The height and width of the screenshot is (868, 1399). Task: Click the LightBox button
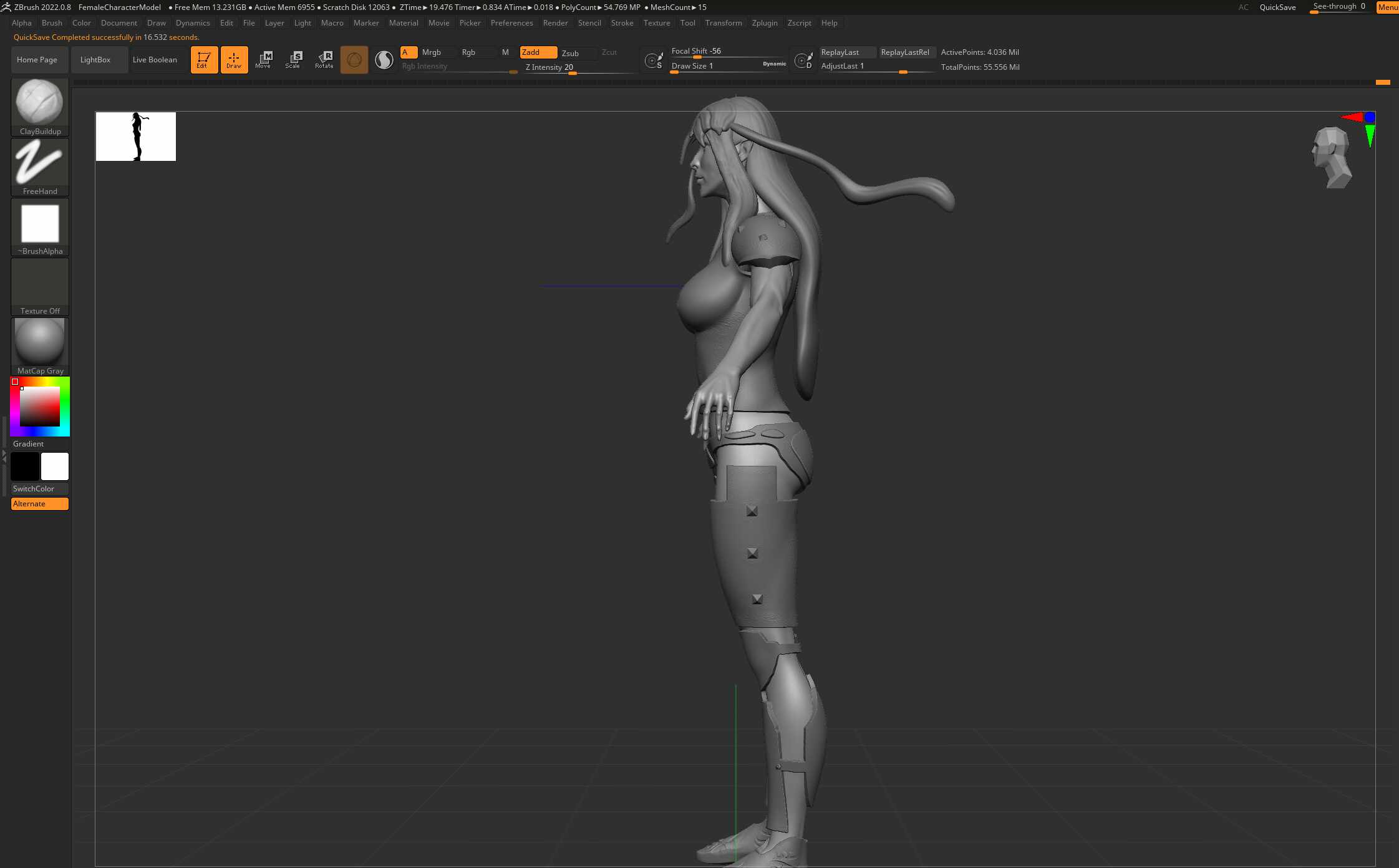click(x=95, y=60)
